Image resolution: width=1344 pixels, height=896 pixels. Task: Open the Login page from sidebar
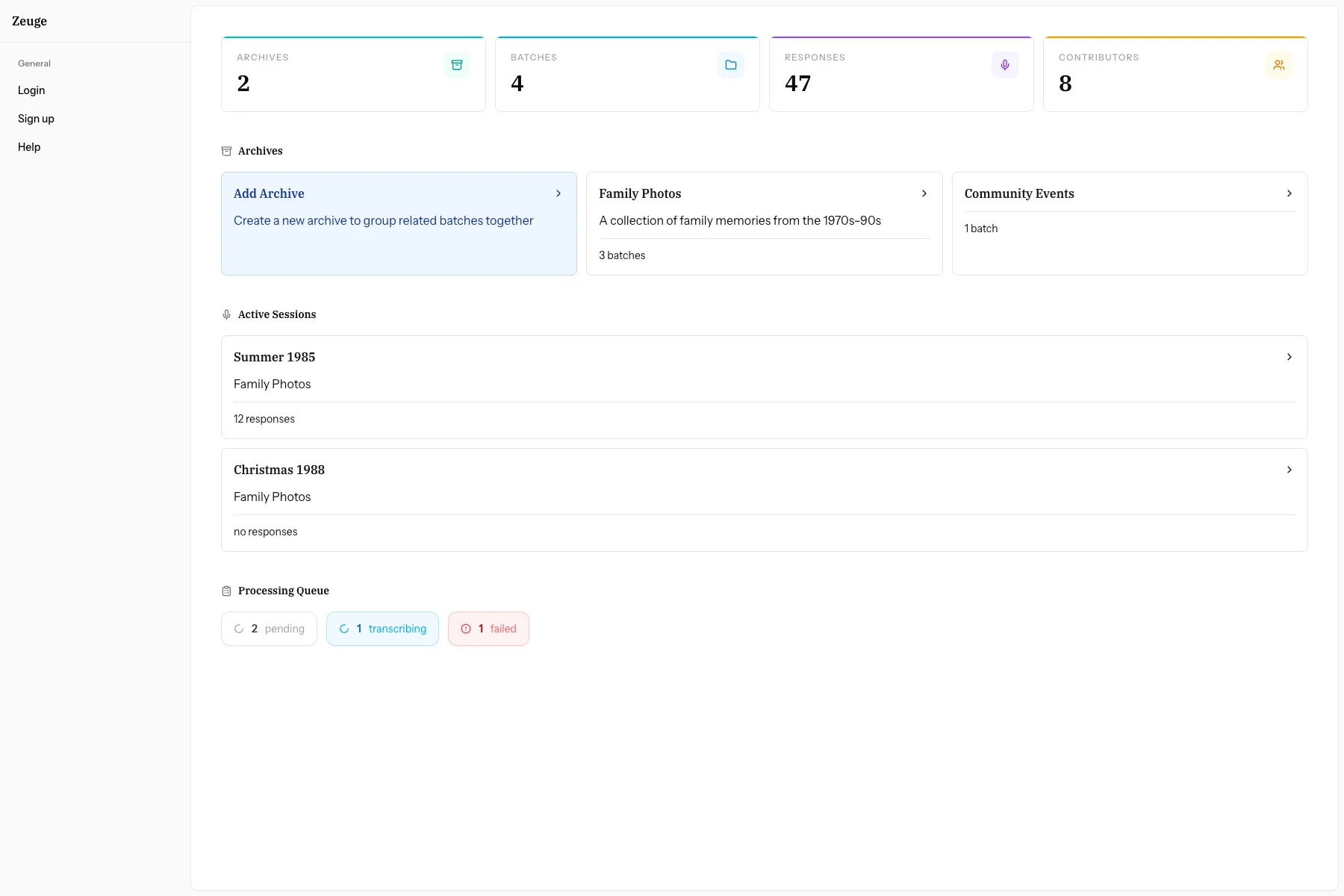pos(31,90)
